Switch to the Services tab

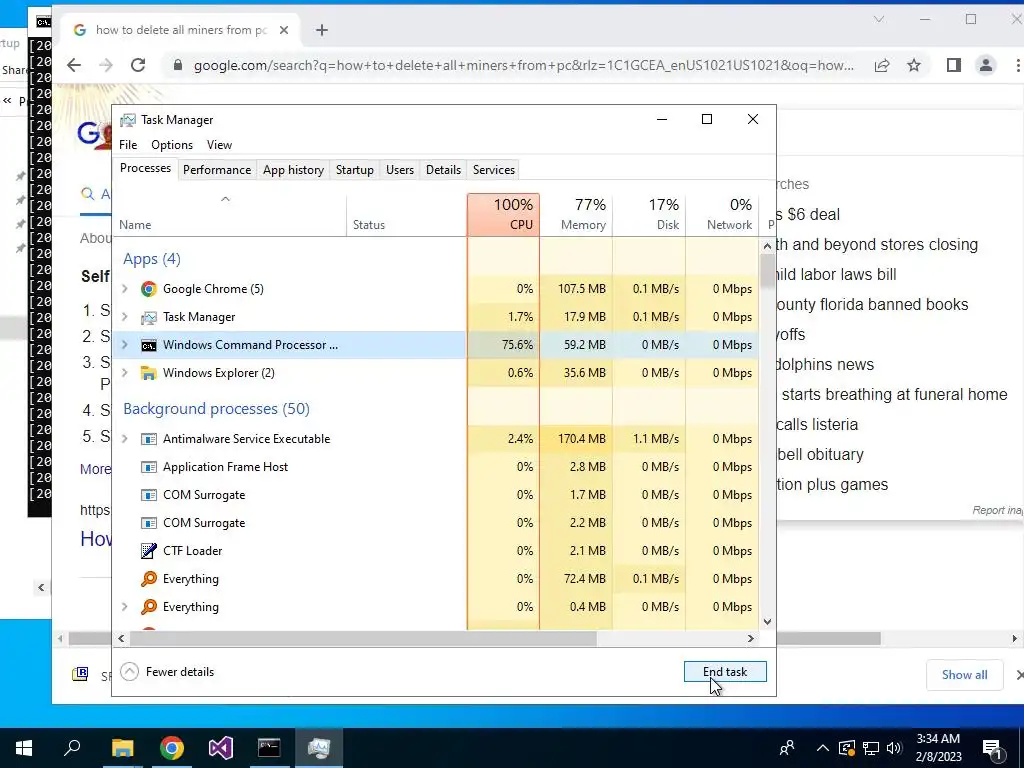tap(494, 170)
